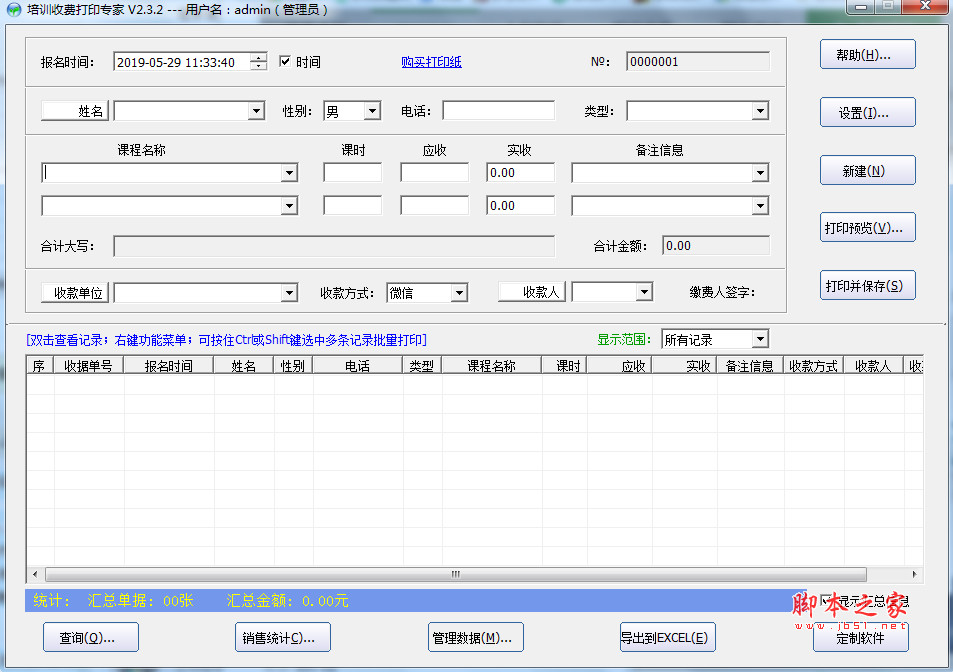
Task: Click horizontal scrollbar thumb of records table
Action: (x=456, y=574)
